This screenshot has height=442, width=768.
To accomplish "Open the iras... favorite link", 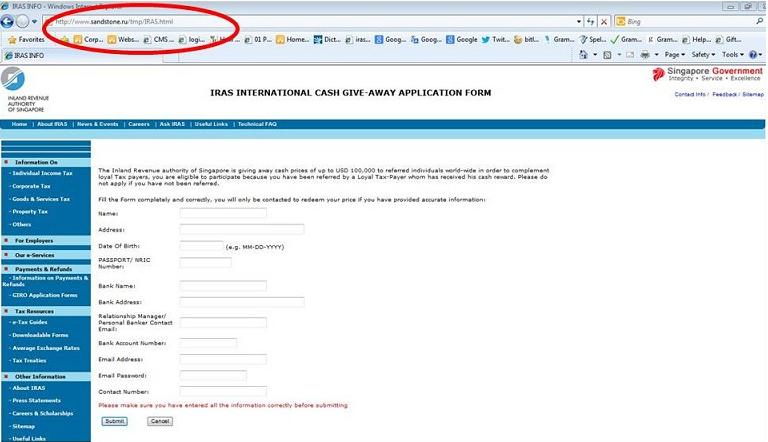I will tap(358, 39).
